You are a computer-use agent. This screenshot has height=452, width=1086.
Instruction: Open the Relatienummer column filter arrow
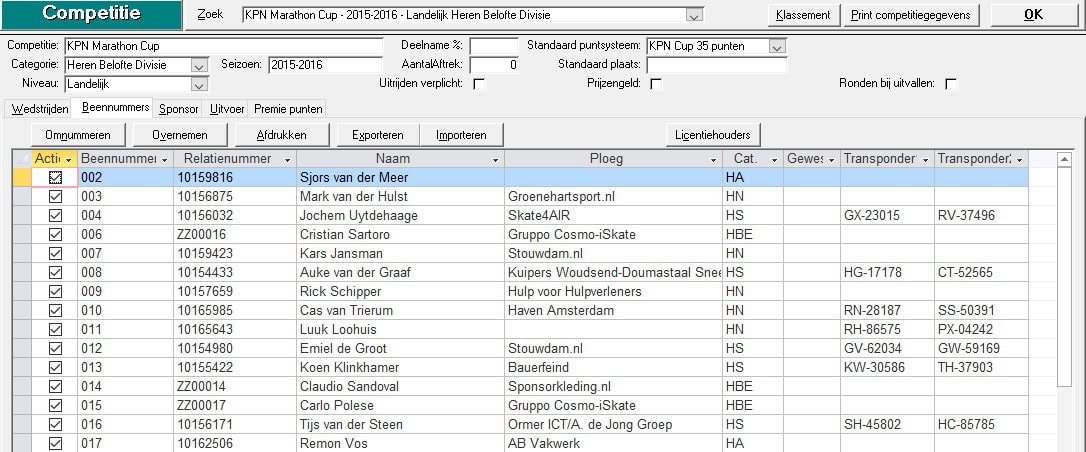pos(287,160)
